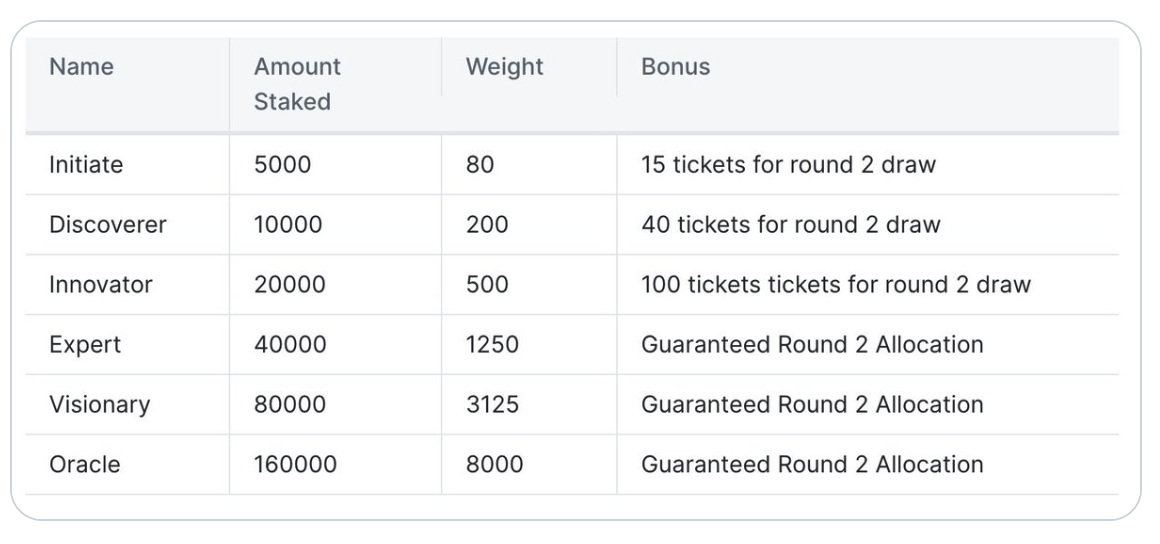Click the 15 tickets bonus text

coord(789,164)
